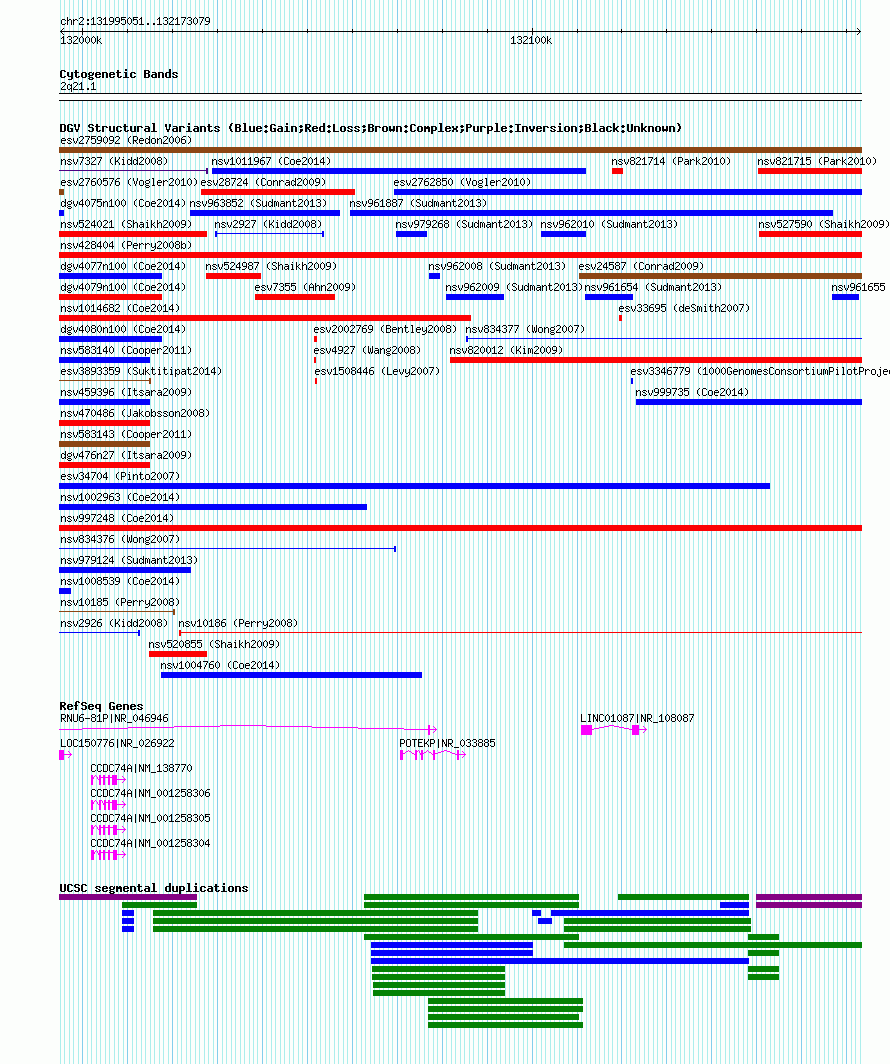Click esv33695 (deSmith2007) label

pyautogui.click(x=684, y=309)
